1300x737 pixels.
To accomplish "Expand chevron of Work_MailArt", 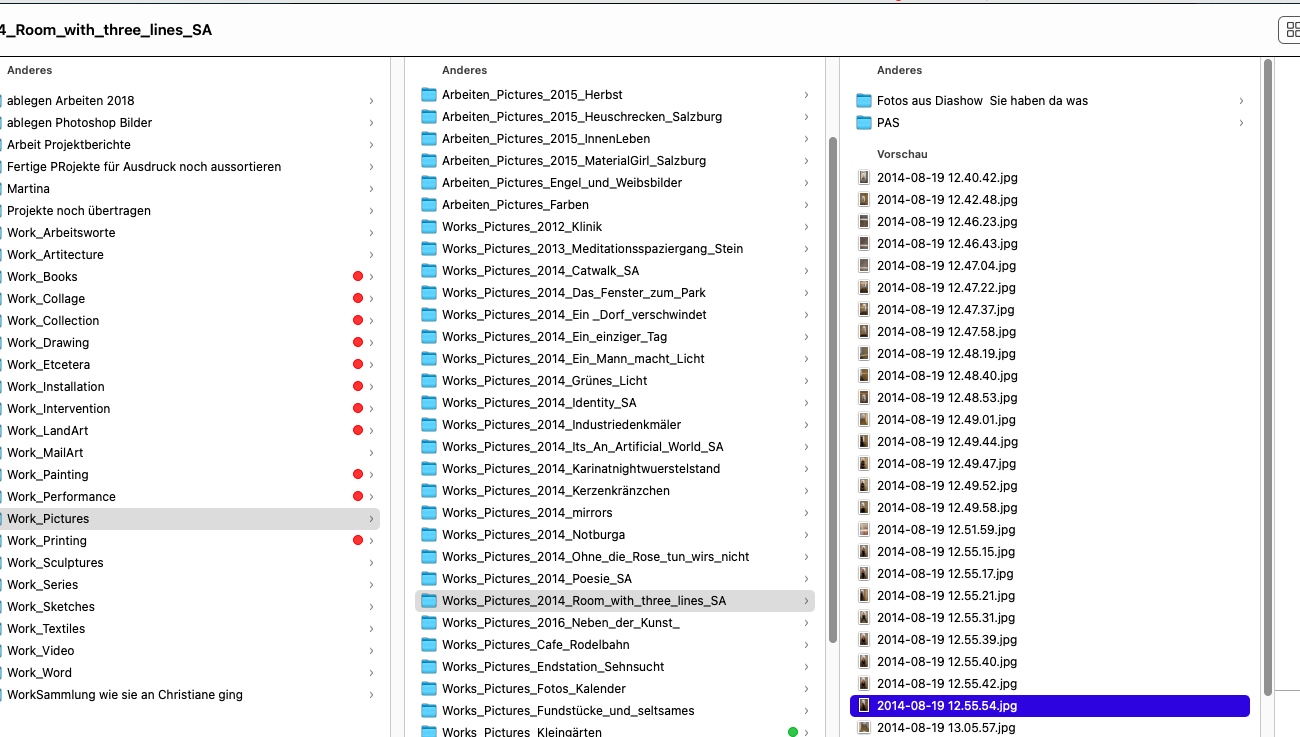I will [372, 452].
